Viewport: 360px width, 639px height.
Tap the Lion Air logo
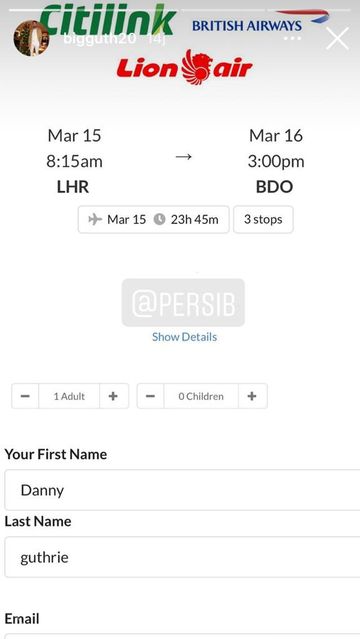pos(184,67)
